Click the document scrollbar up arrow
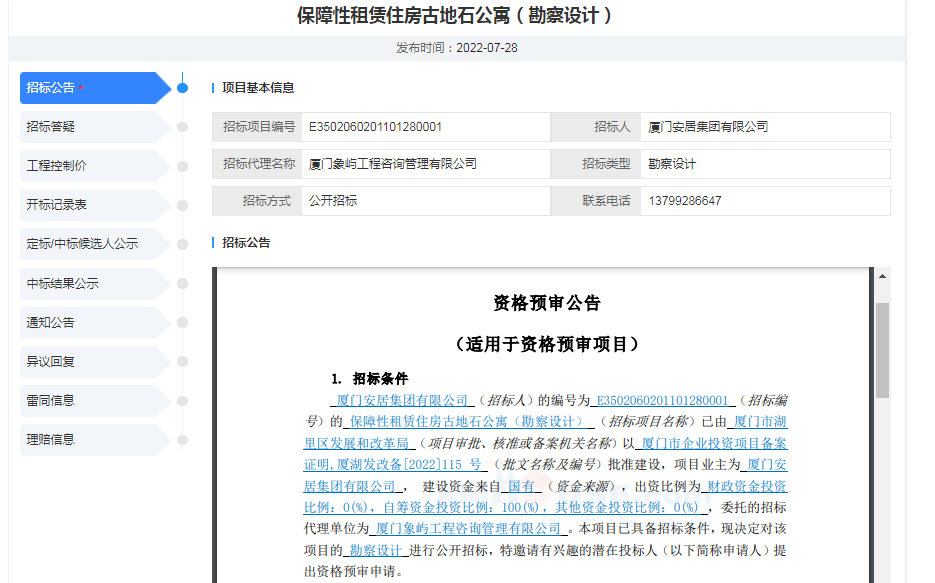935x583 pixels. 882,275
